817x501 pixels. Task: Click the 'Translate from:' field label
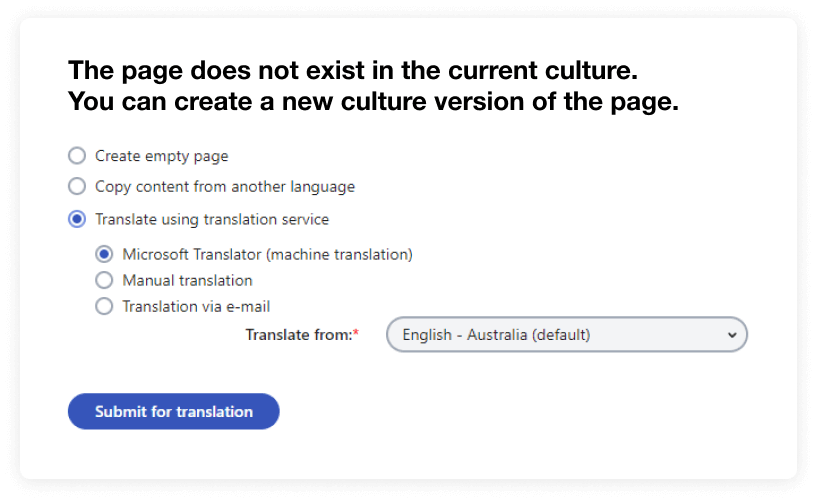click(297, 335)
